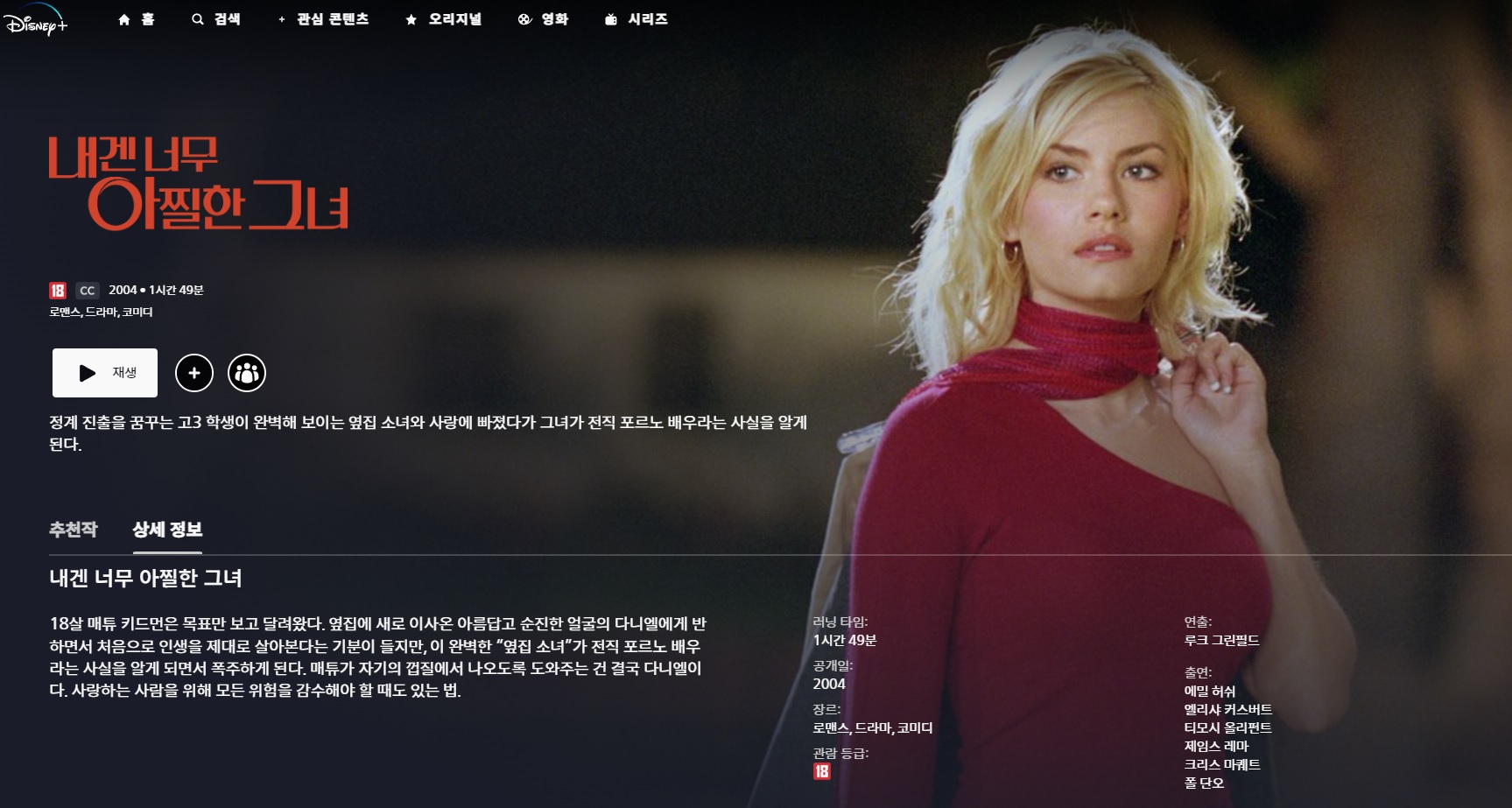This screenshot has height=808, width=1512.
Task: Open 오리지널 (Originals) menu item
Action: [x=443, y=19]
